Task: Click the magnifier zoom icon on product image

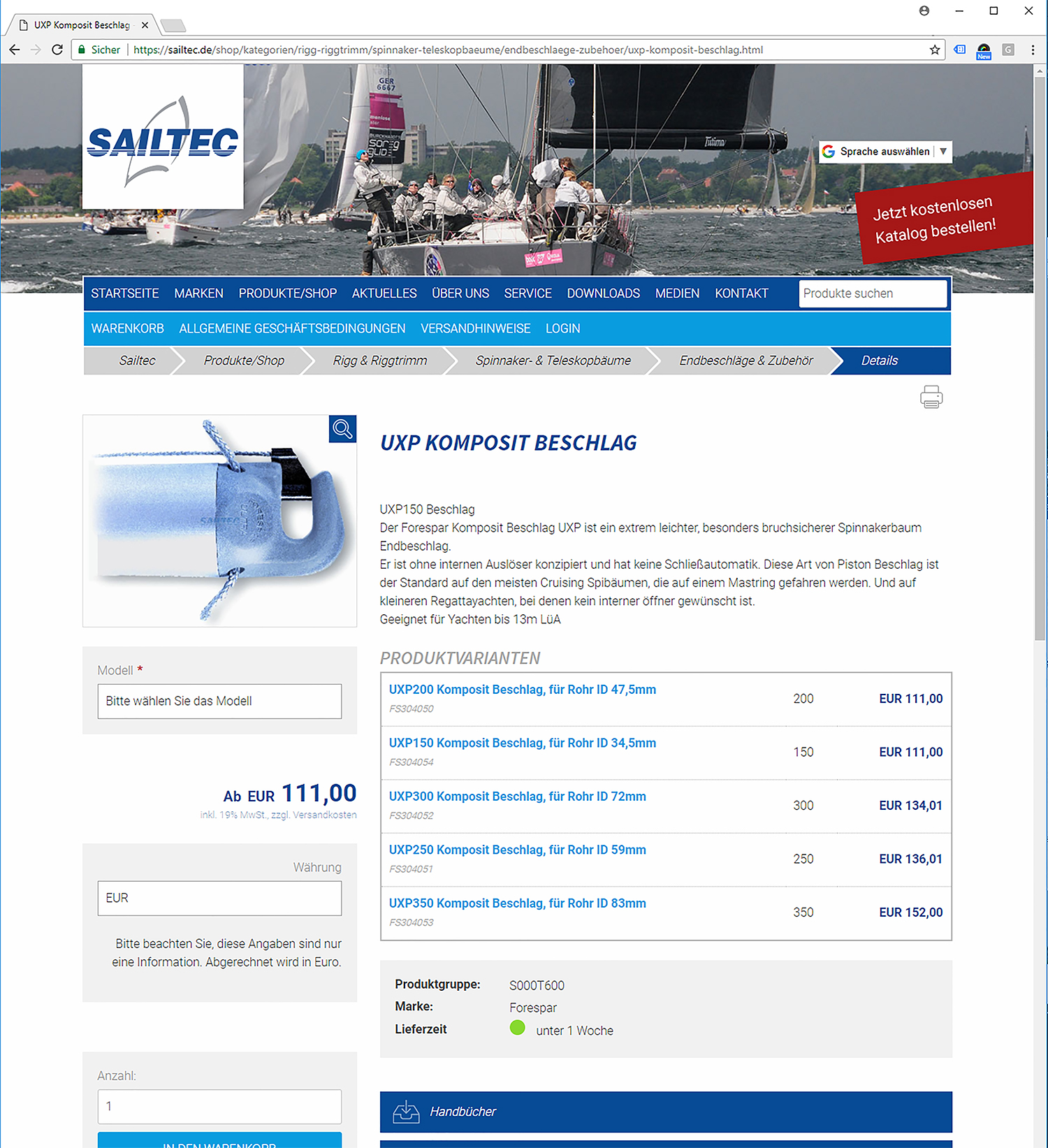Action: pyautogui.click(x=342, y=429)
